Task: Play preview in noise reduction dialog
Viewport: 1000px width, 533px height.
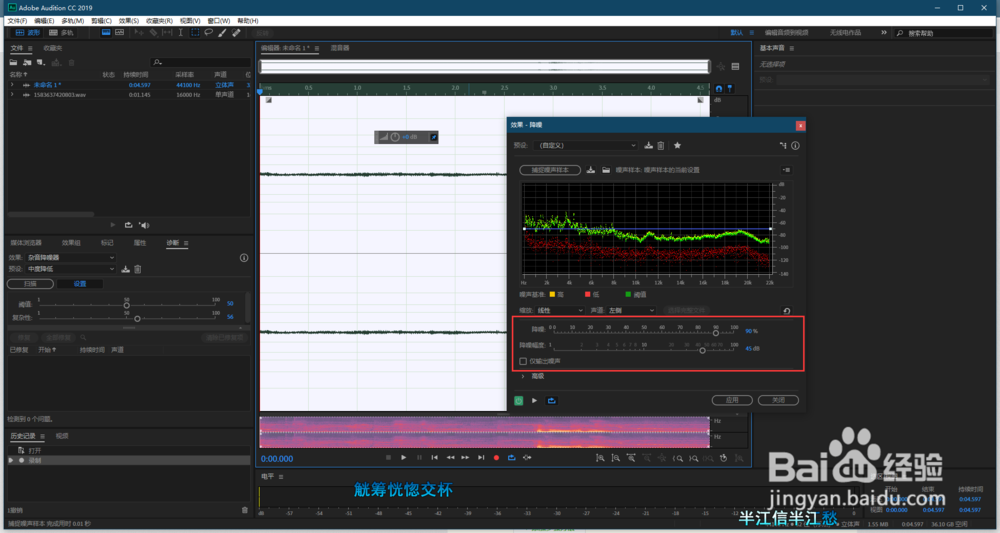Action: [534, 400]
